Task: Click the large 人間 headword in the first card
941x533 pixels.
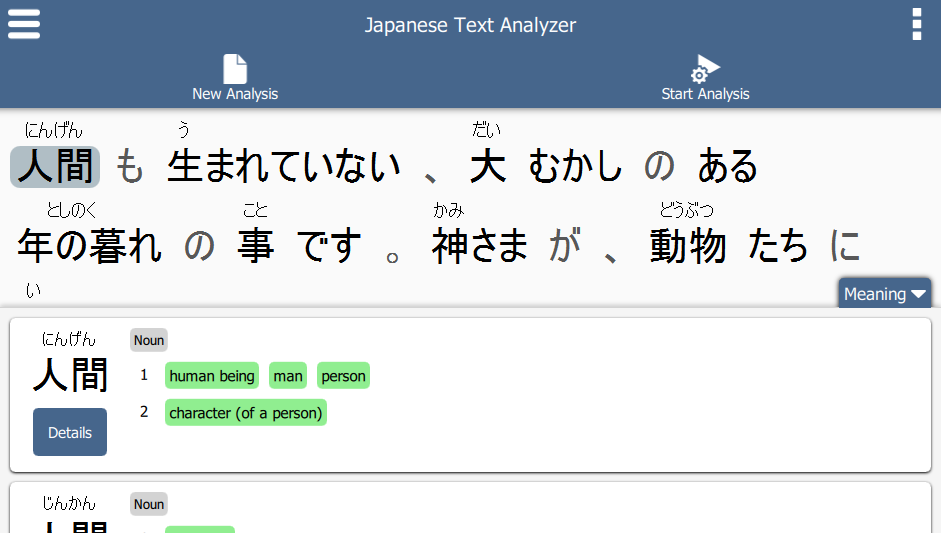Action: pos(70,375)
